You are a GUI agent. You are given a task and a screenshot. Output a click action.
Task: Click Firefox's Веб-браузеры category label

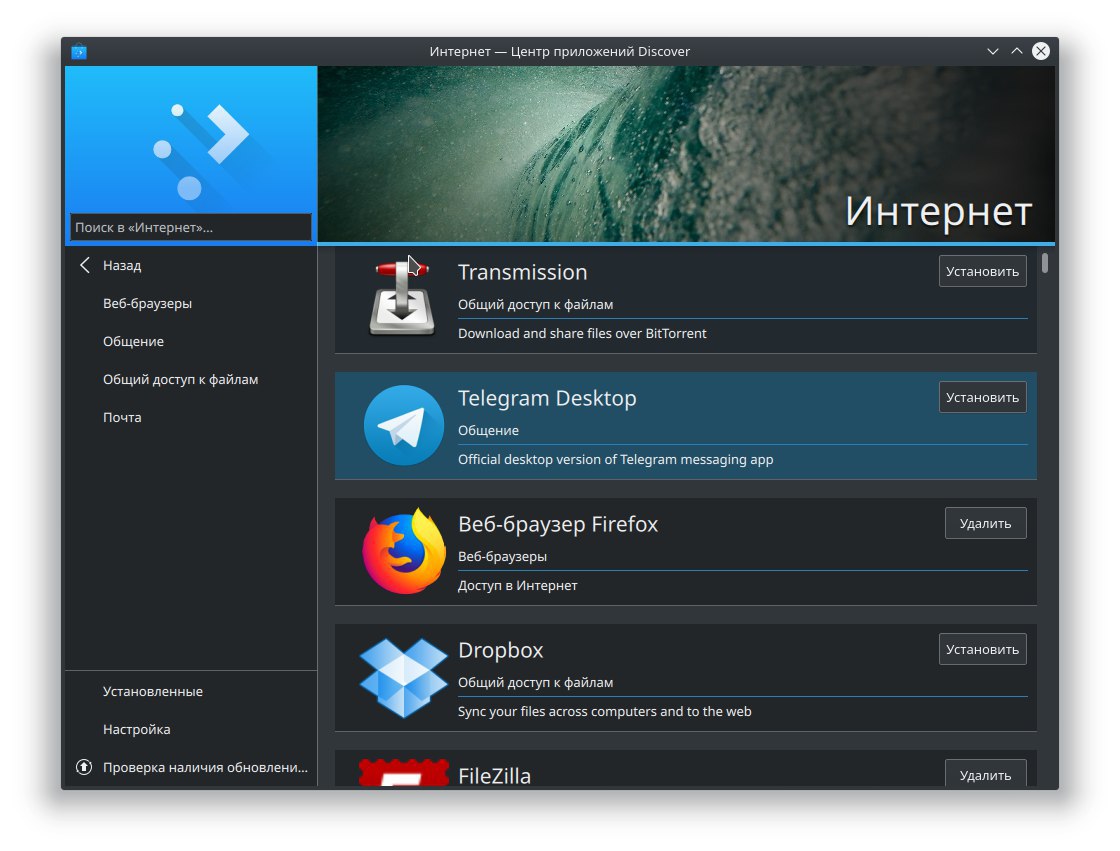[502, 556]
